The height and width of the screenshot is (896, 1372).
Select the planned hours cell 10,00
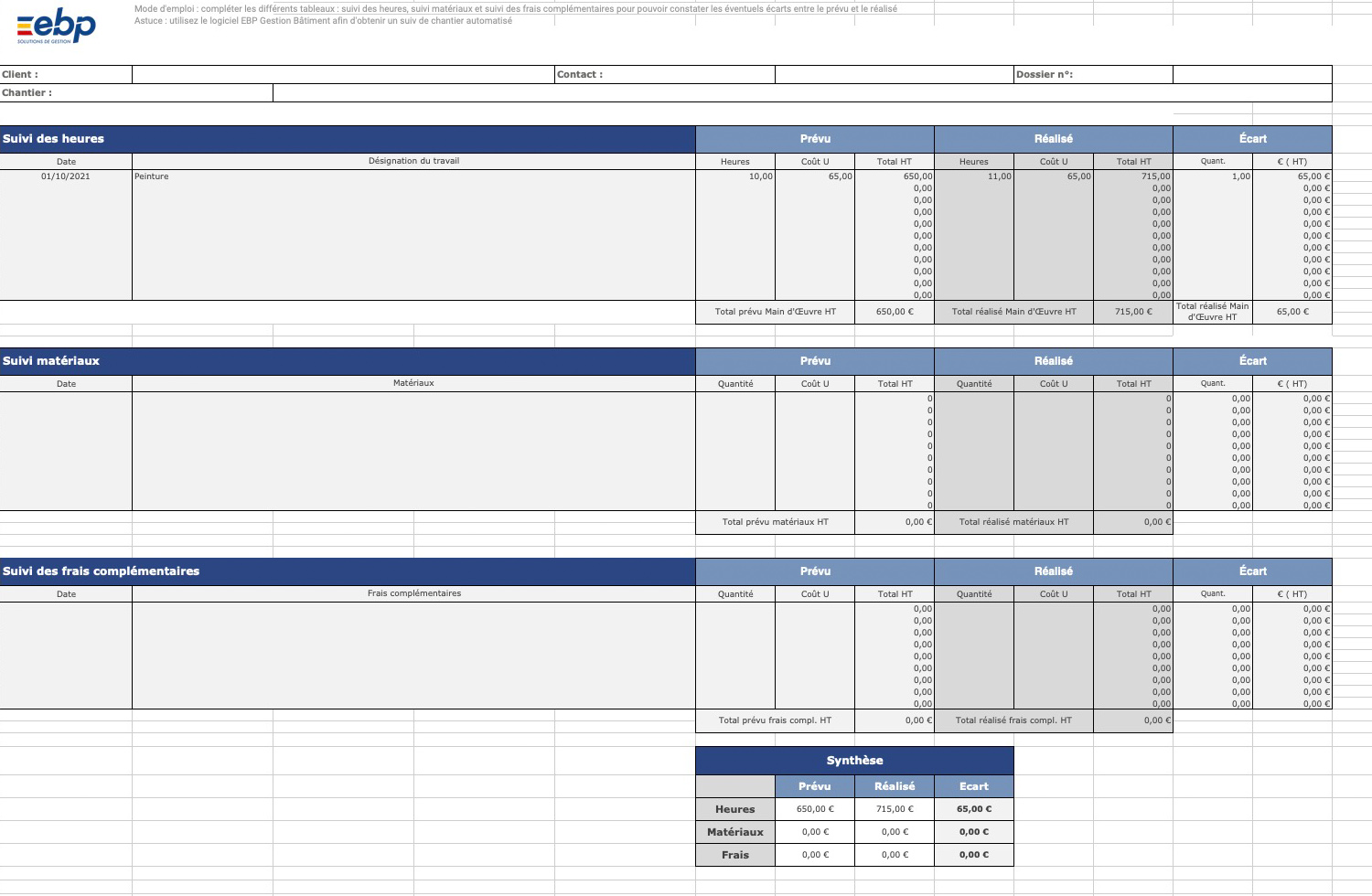(x=735, y=176)
